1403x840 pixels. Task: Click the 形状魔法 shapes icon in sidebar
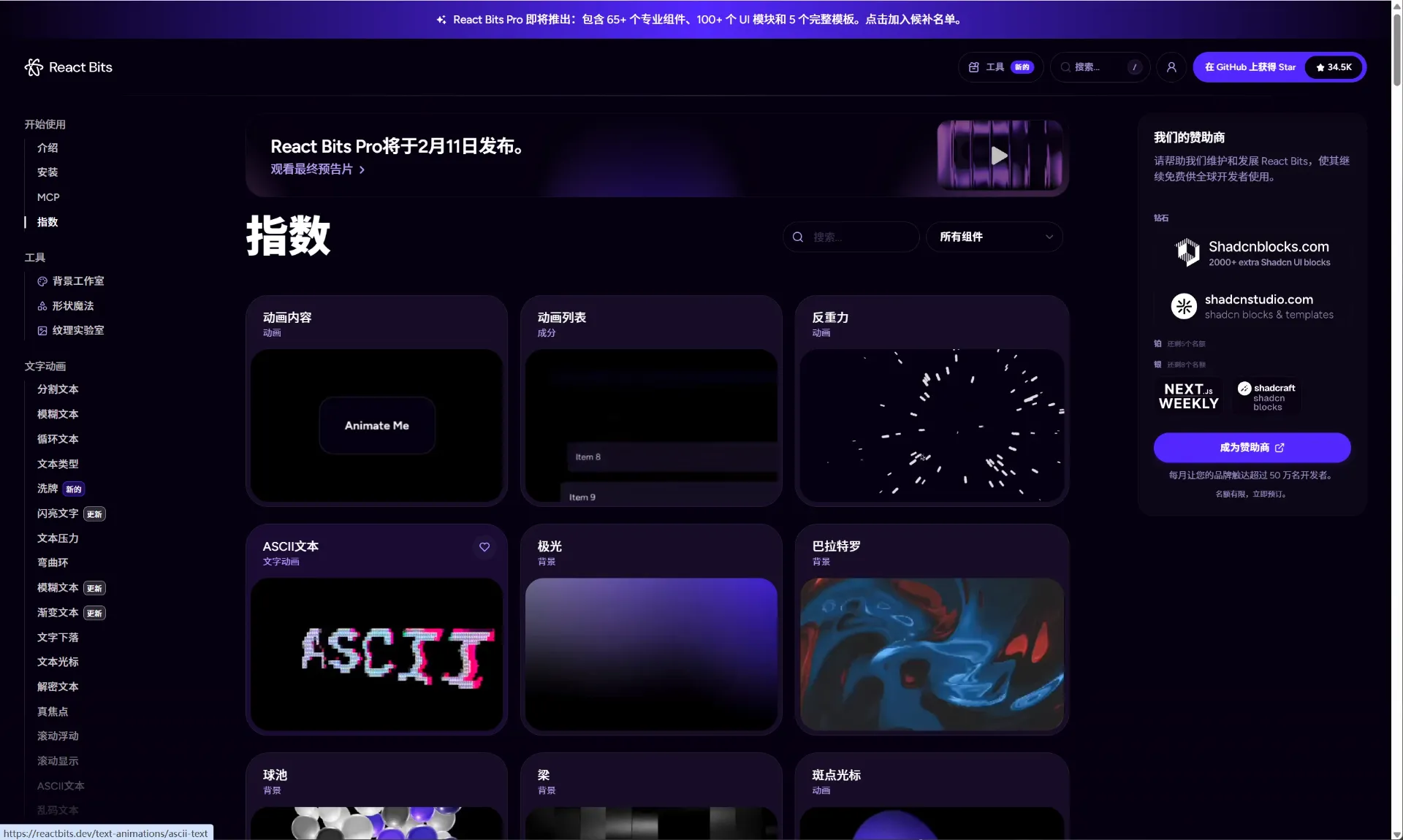[42, 306]
